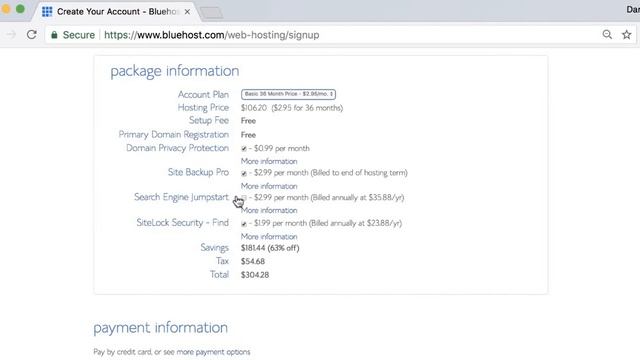640x360 pixels.
Task: Click the green maximize window button
Action: click(x=20, y=9)
